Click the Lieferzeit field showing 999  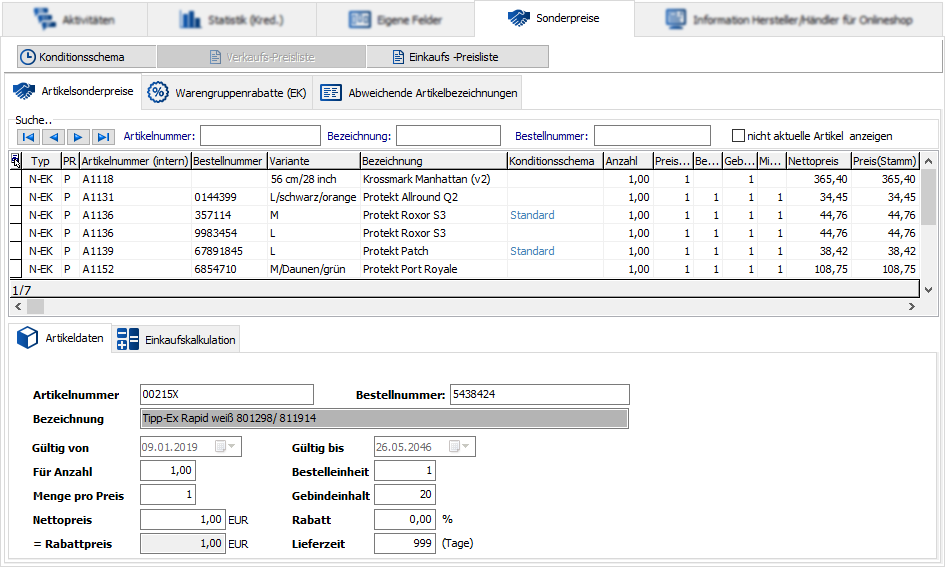[405, 544]
